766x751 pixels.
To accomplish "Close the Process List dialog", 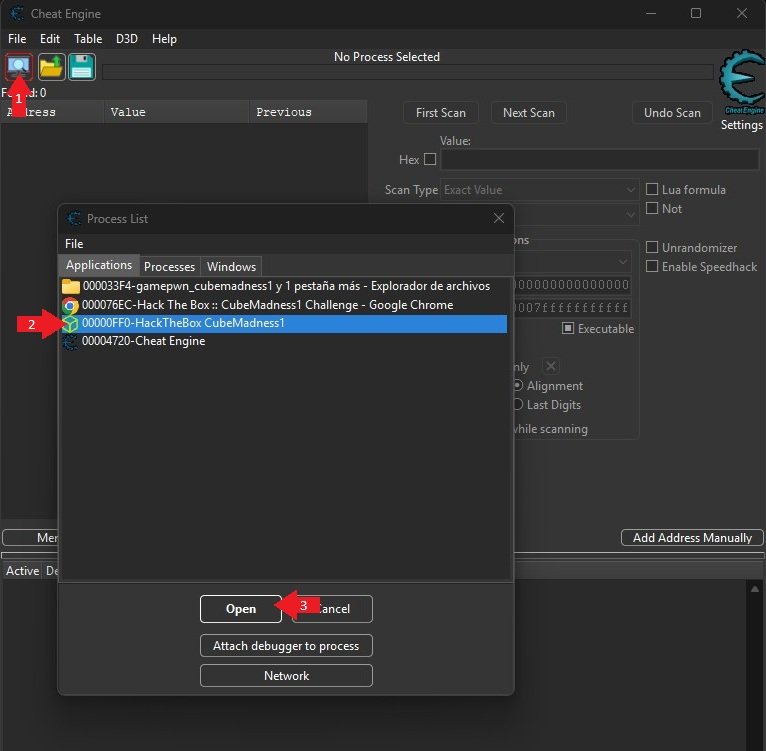I will point(498,218).
